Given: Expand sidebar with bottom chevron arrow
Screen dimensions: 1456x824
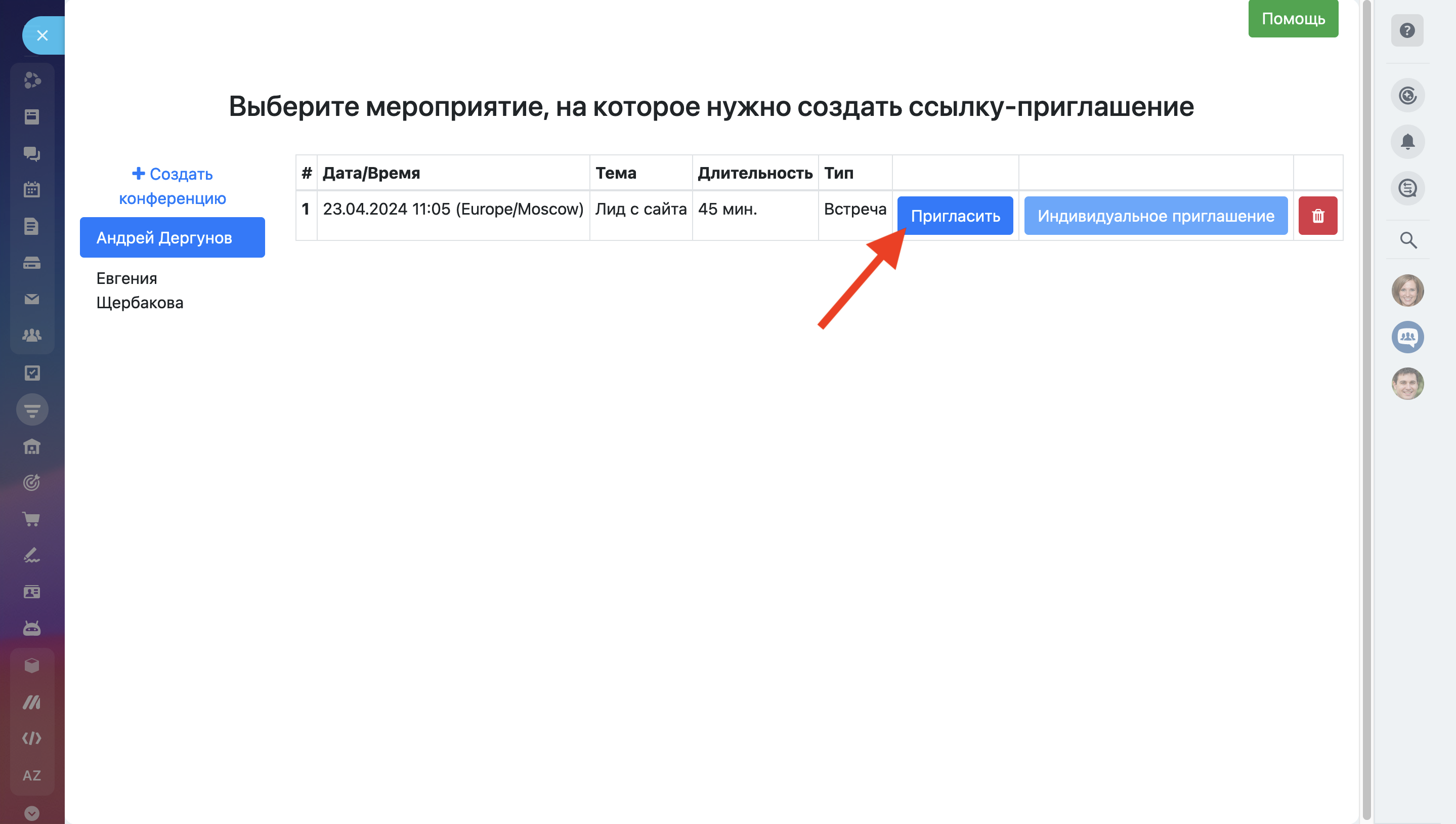Looking at the screenshot, I should click(x=32, y=813).
